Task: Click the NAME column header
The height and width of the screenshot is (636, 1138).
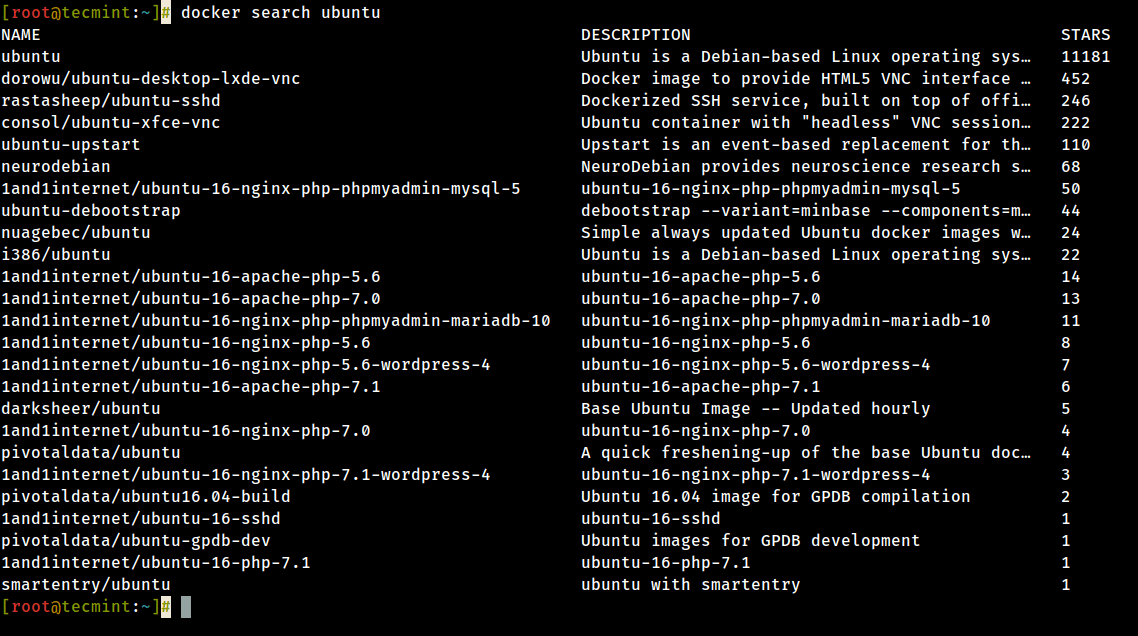Action: tap(21, 35)
